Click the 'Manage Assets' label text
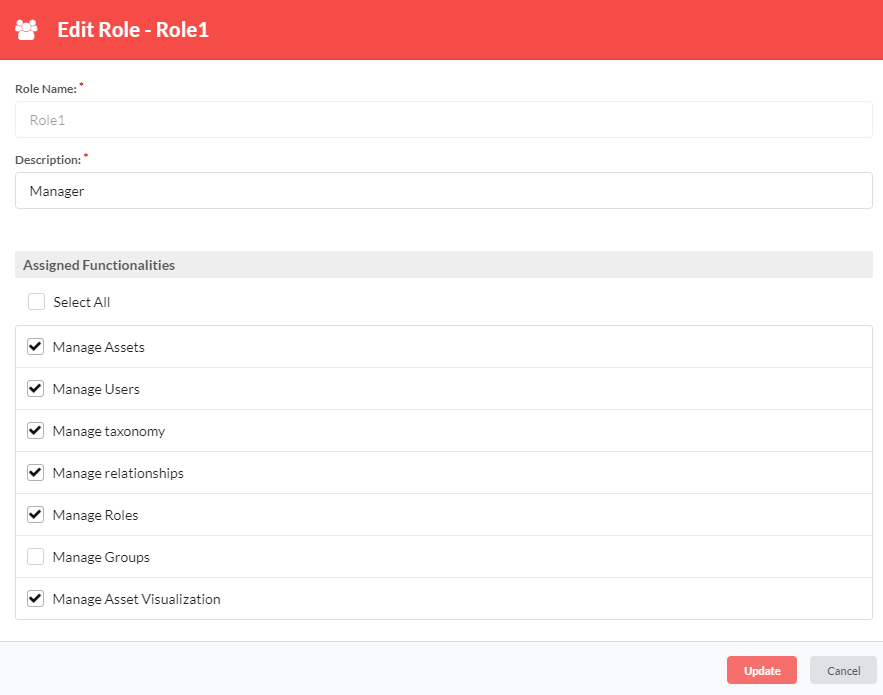The width and height of the screenshot is (883, 695). [x=99, y=348]
